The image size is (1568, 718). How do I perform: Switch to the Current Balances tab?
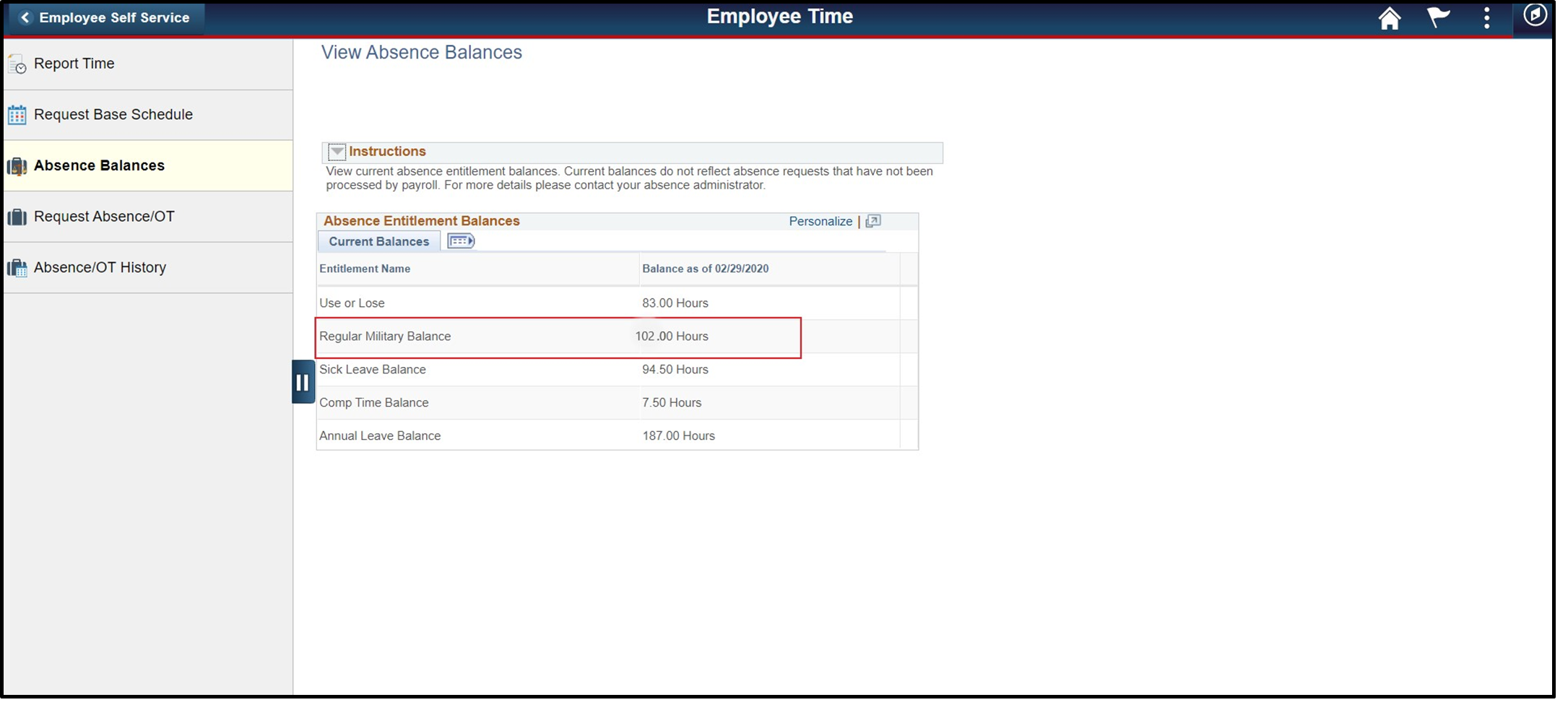click(x=378, y=241)
